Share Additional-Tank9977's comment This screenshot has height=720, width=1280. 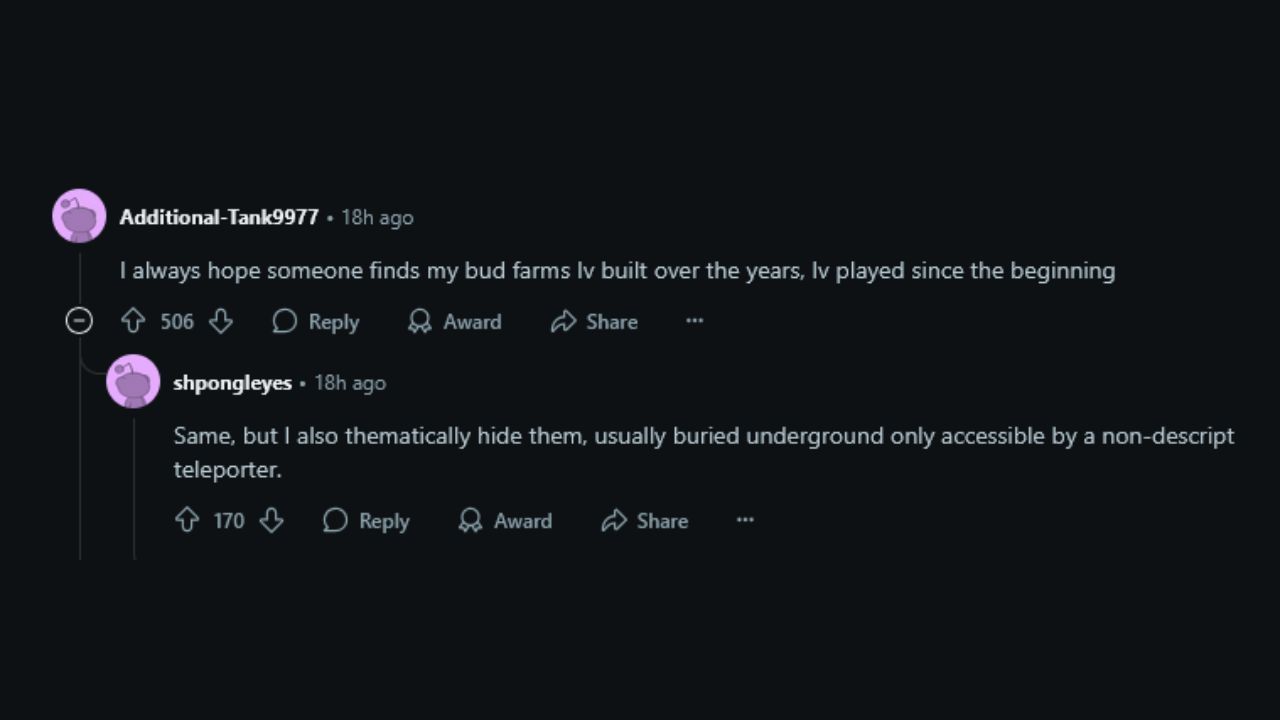[594, 321]
